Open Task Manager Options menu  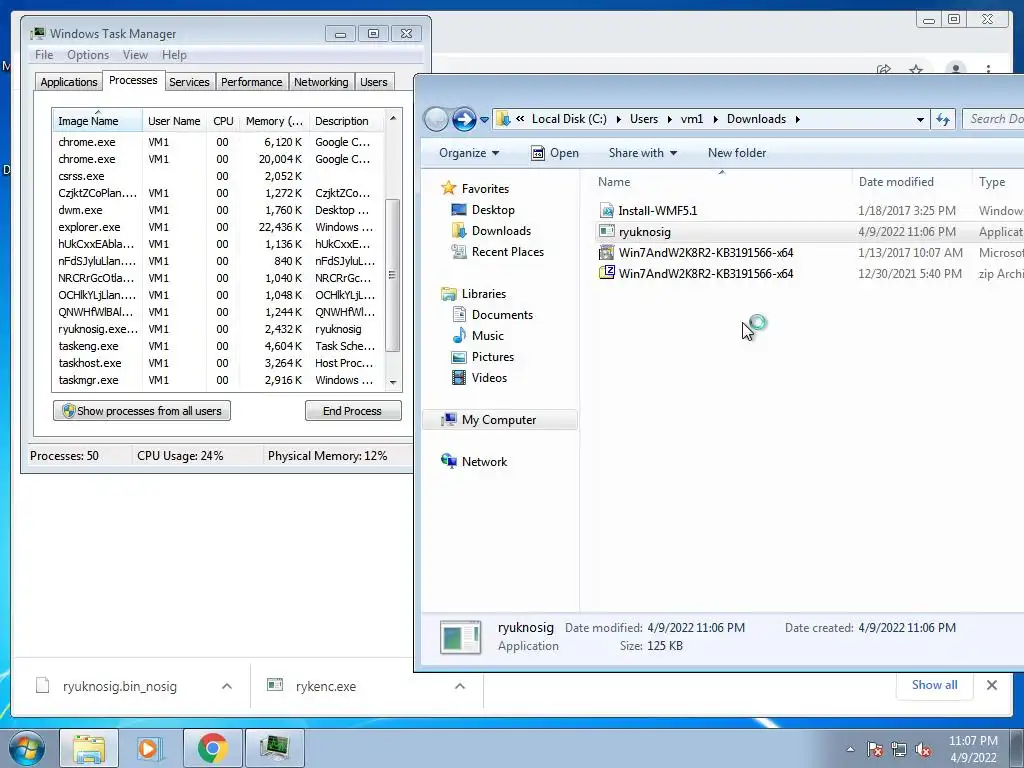click(88, 55)
